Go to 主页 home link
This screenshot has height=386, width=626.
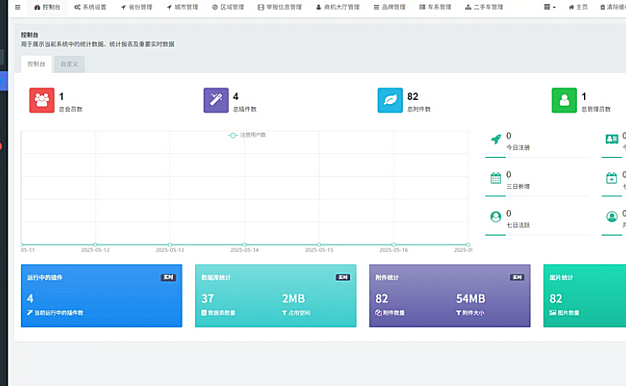(x=578, y=7)
